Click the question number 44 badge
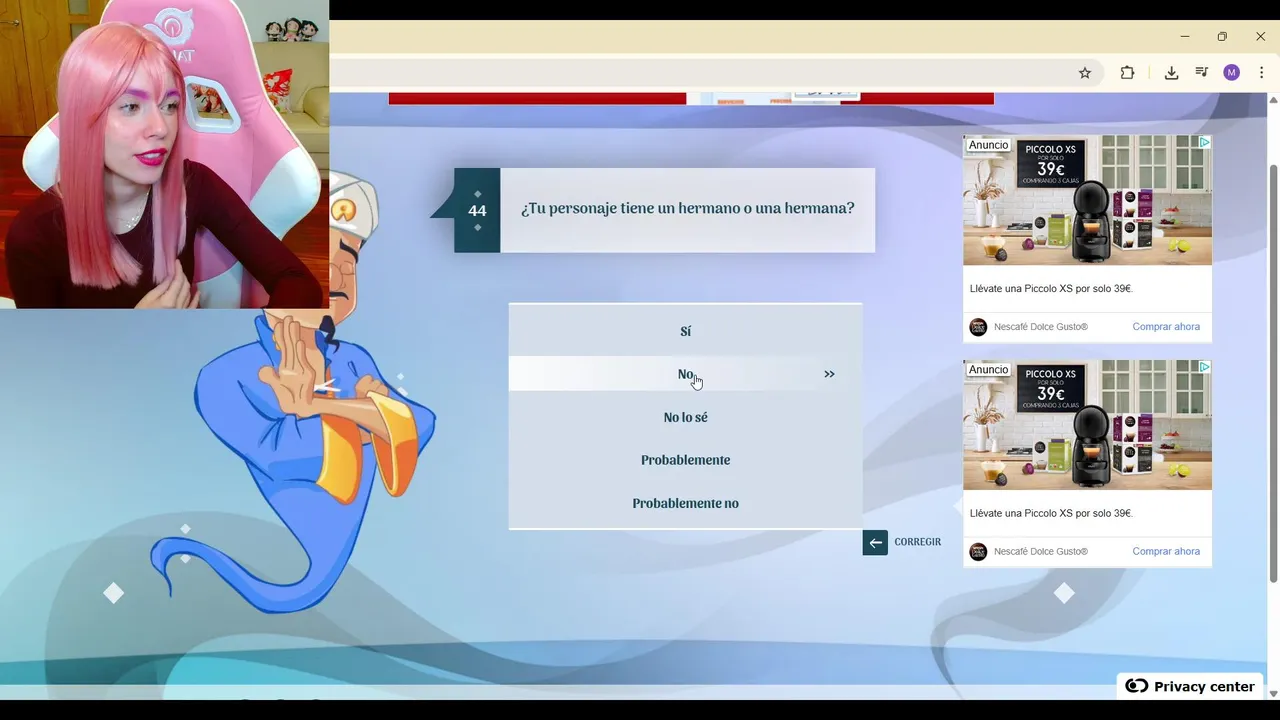1280x720 pixels. click(477, 210)
